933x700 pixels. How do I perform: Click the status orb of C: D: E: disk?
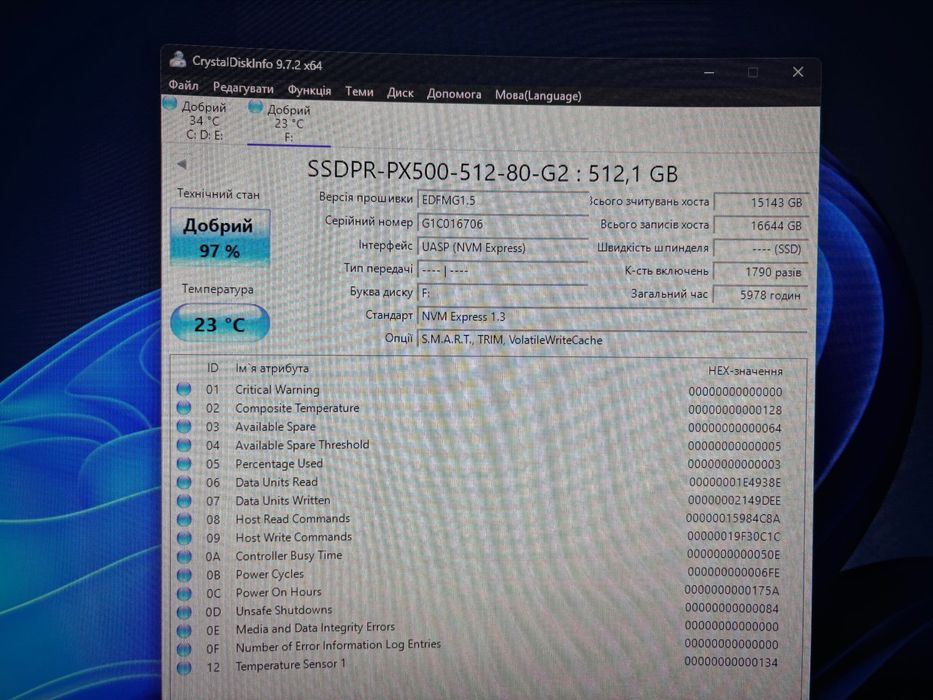click(170, 105)
